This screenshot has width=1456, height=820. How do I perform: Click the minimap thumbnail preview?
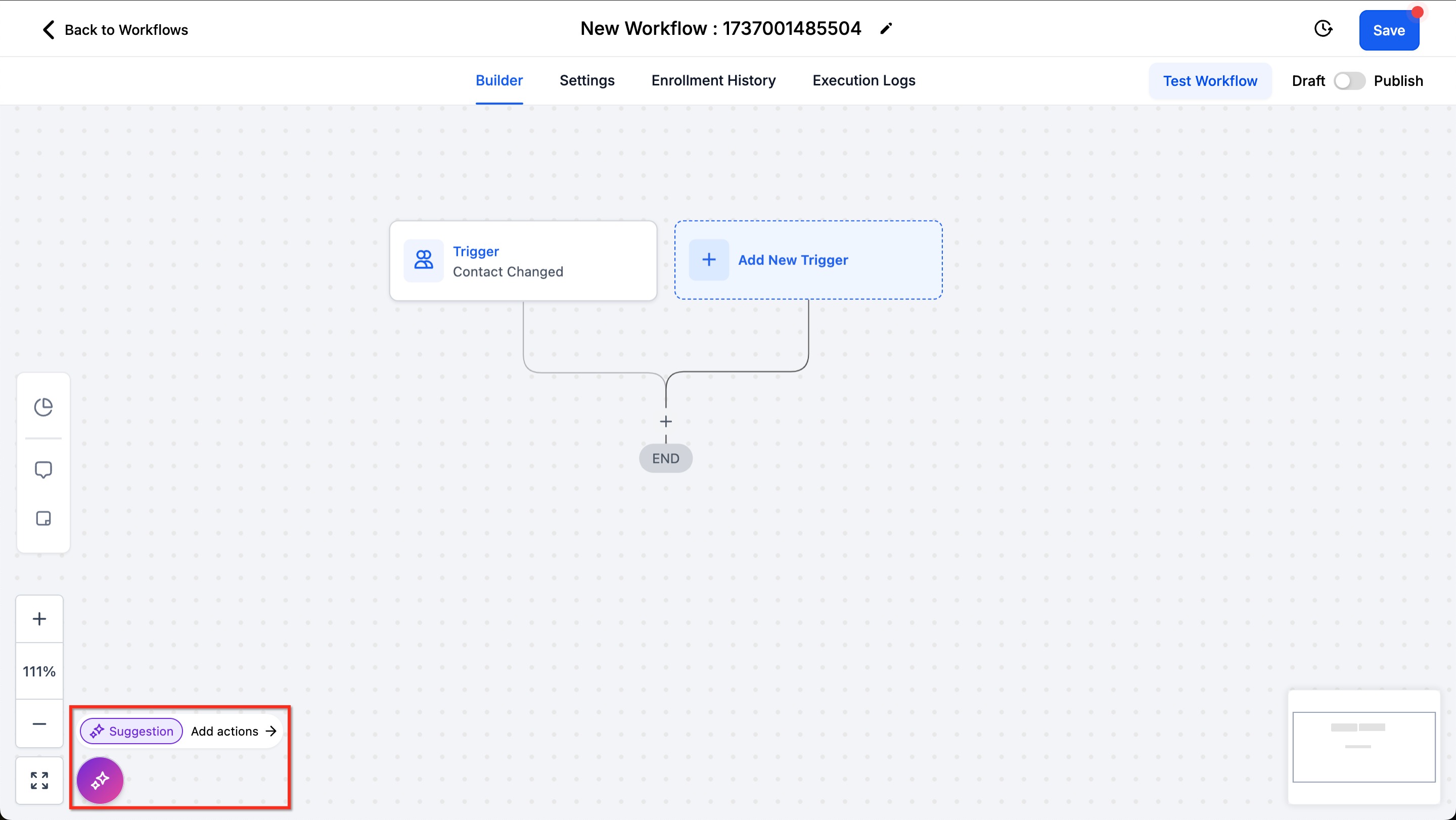click(1363, 747)
